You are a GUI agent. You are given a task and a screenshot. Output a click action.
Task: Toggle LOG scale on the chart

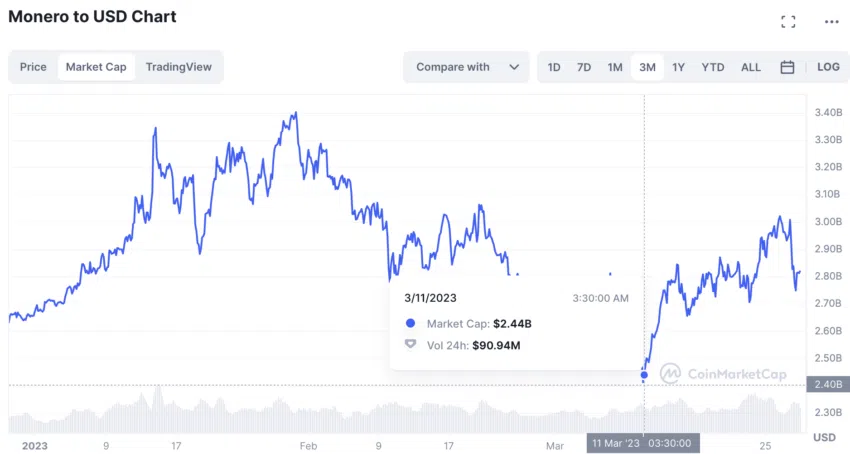point(828,67)
